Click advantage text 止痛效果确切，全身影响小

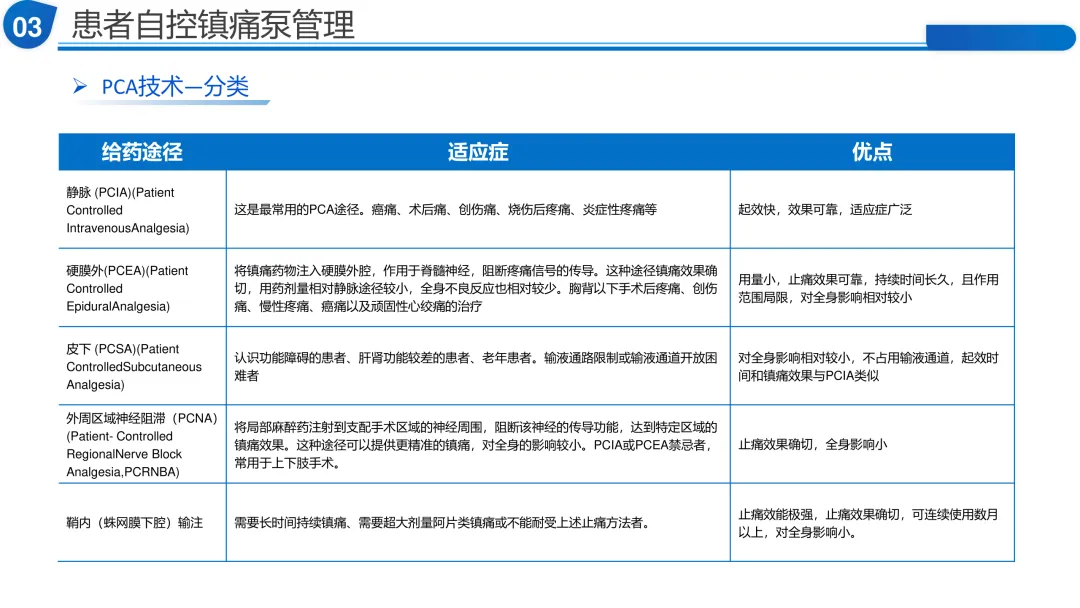812,445
